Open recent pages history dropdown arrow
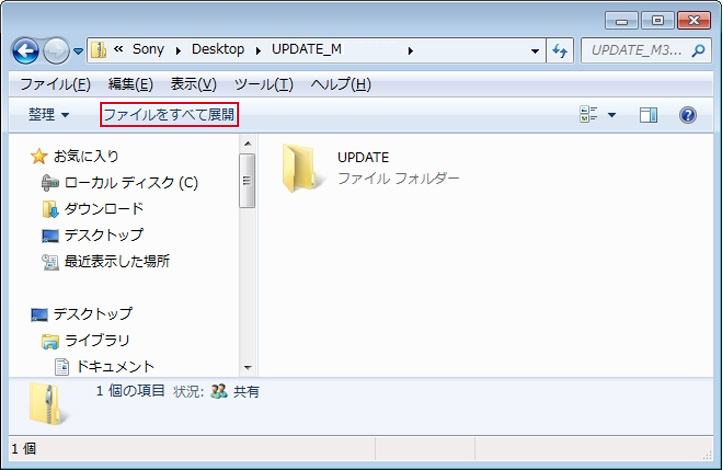Screen dimensions: 723x470 click(x=78, y=50)
